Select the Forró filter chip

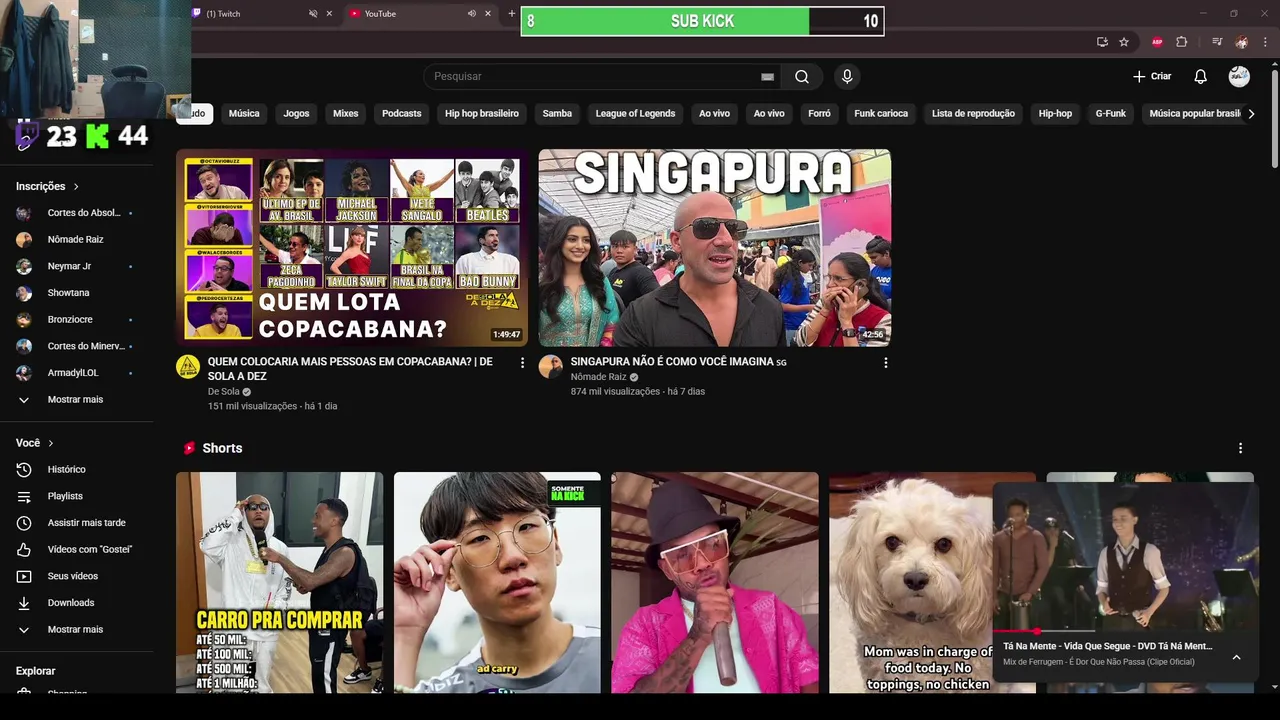pyautogui.click(x=819, y=114)
